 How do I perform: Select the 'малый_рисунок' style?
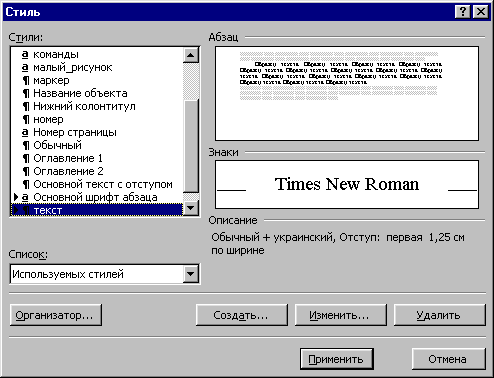pos(97,67)
